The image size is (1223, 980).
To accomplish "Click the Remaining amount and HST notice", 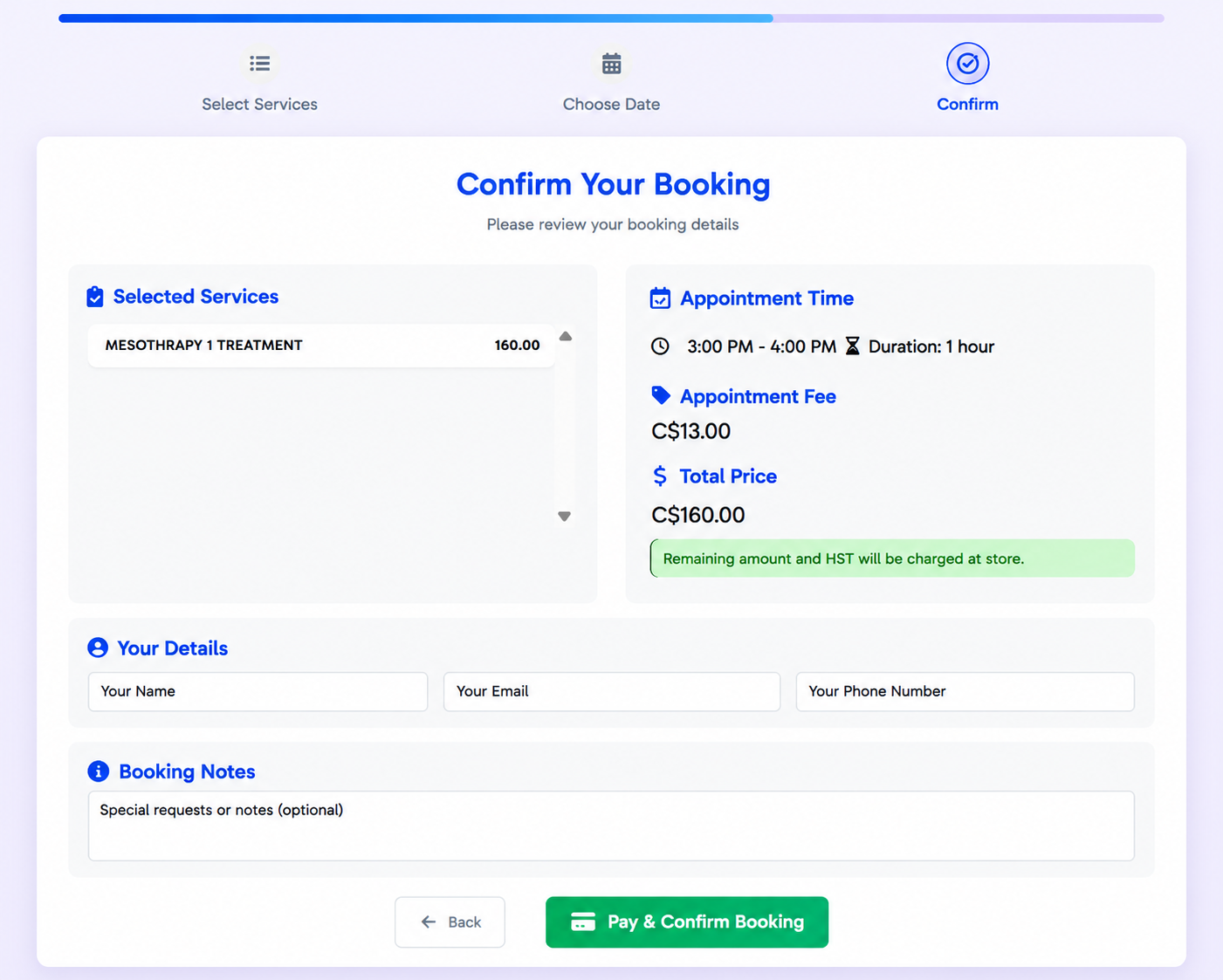I will [892, 559].
